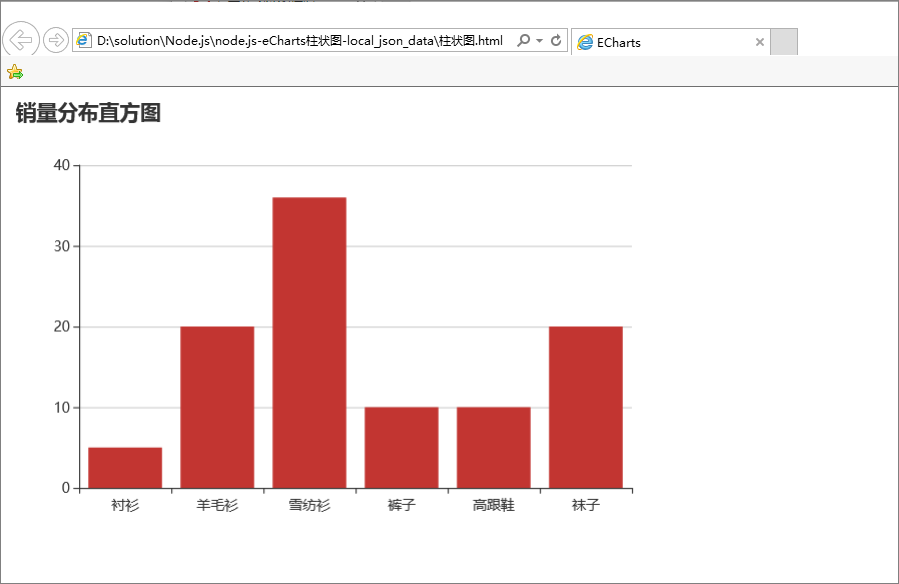
Task: Click the y-axis value 0
Action: (65, 488)
